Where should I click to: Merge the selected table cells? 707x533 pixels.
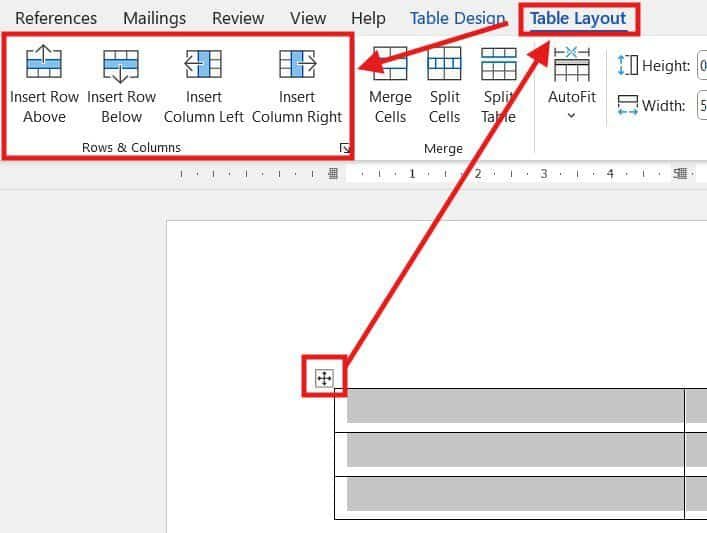pos(390,85)
